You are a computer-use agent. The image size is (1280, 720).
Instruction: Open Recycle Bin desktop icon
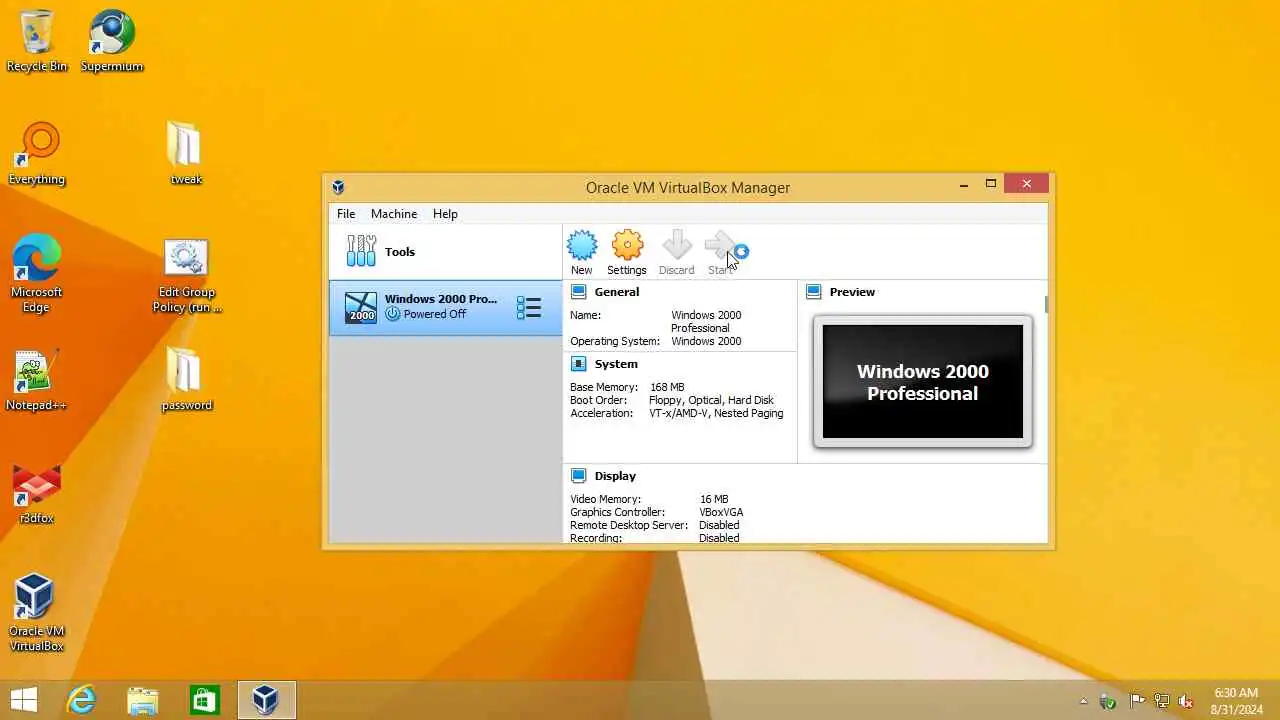(x=37, y=40)
